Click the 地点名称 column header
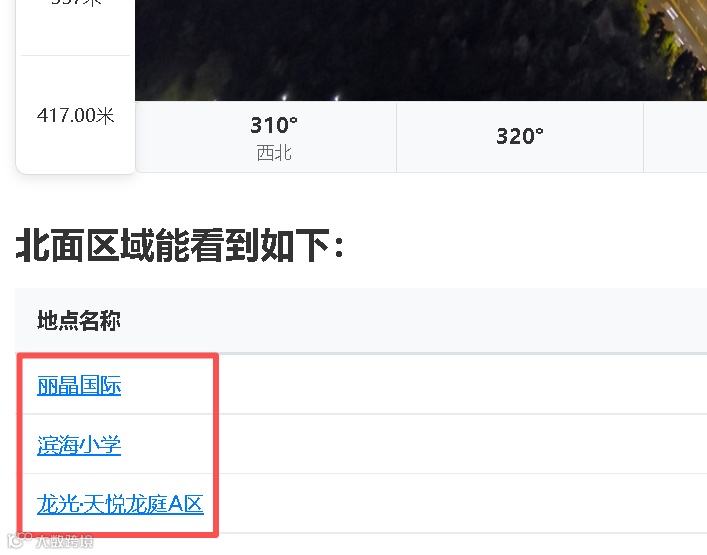 point(79,321)
